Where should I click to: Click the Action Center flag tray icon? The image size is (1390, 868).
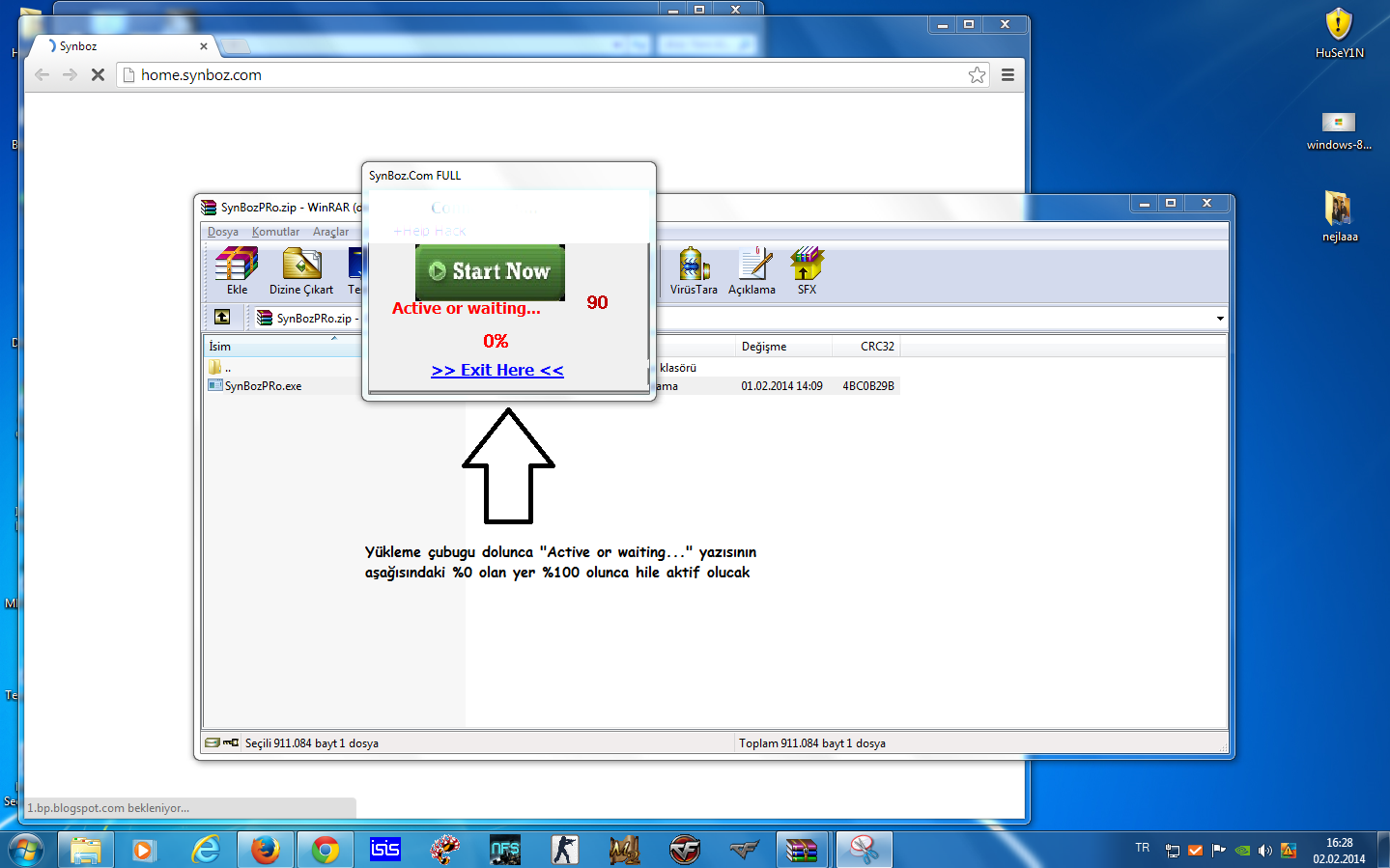coord(1219,851)
